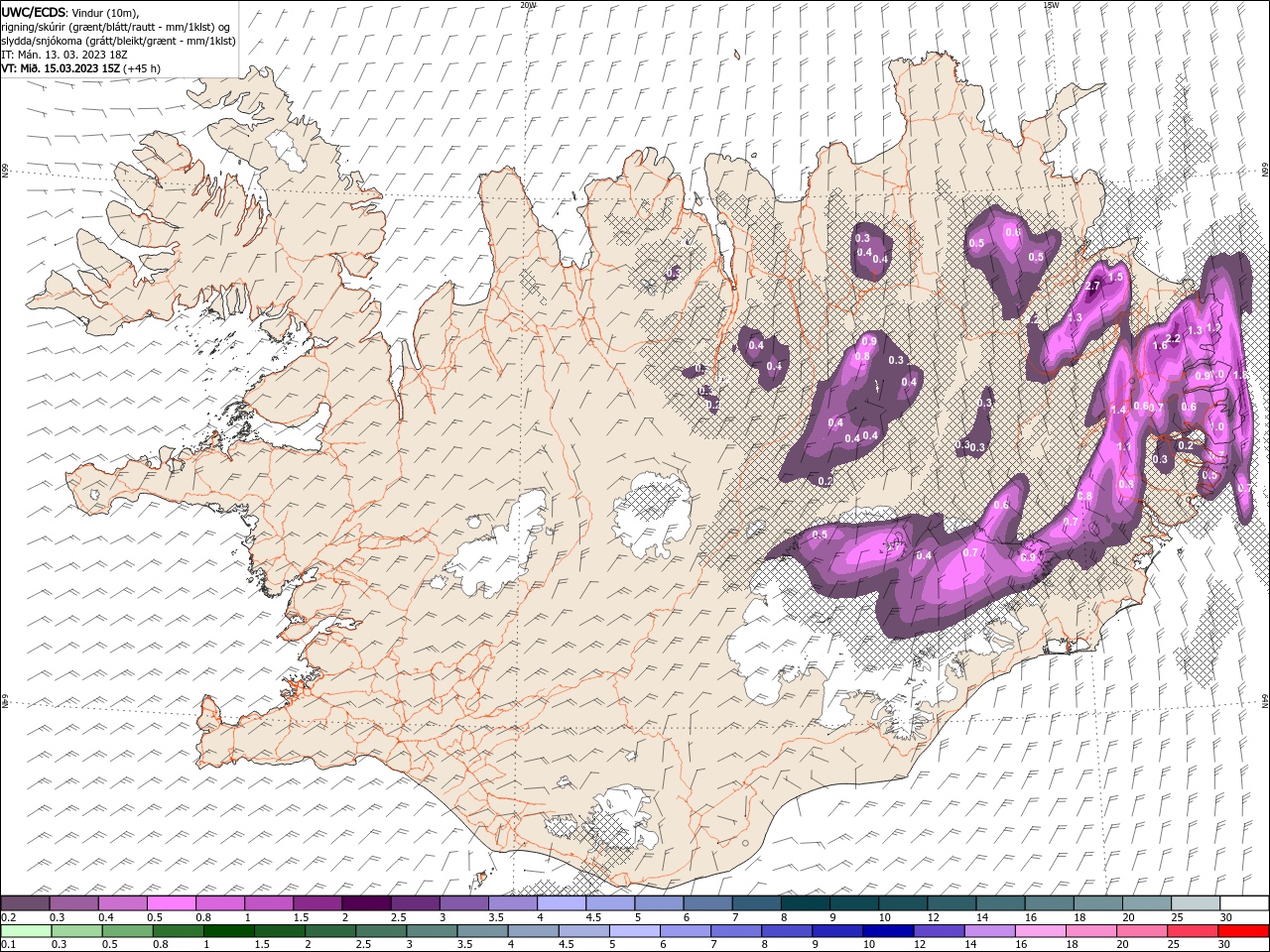Pick the orchid 0.4 swatch, upper legend row
1270x952 pixels.
point(123,903)
